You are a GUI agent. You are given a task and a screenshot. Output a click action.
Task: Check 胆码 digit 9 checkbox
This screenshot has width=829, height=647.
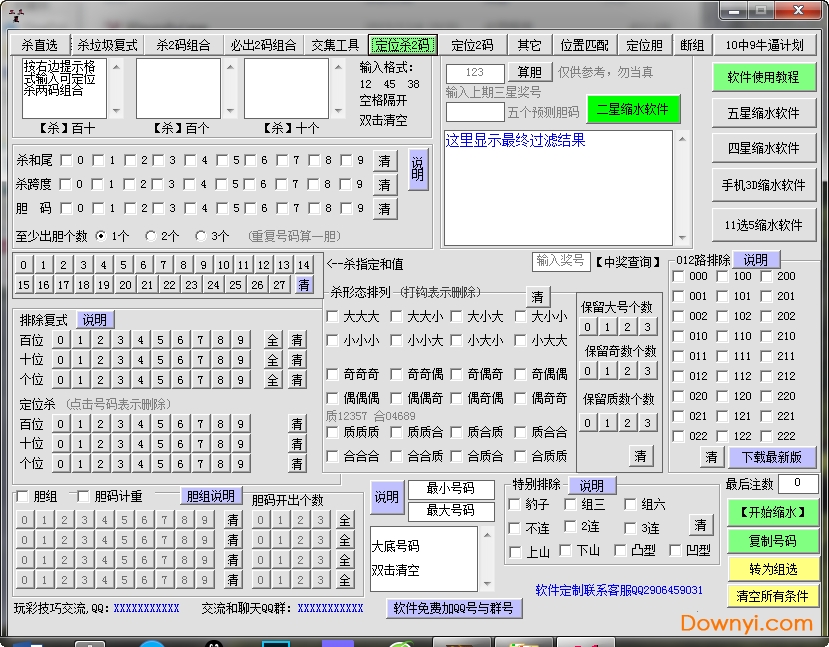(x=346, y=208)
